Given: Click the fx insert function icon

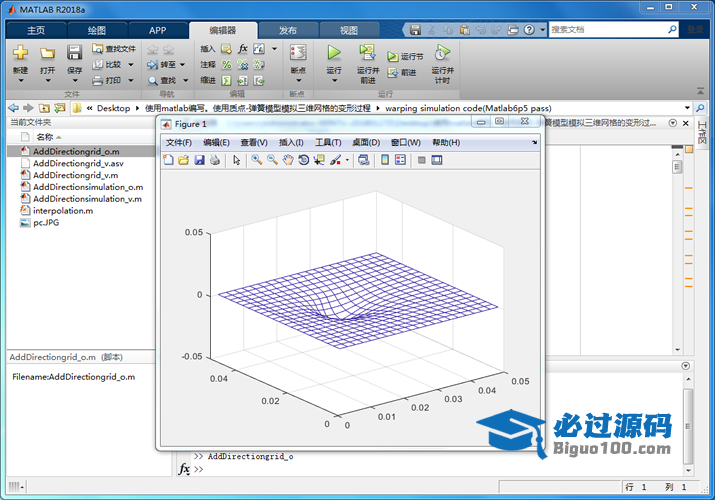Looking at the screenshot, I should coord(243,49).
